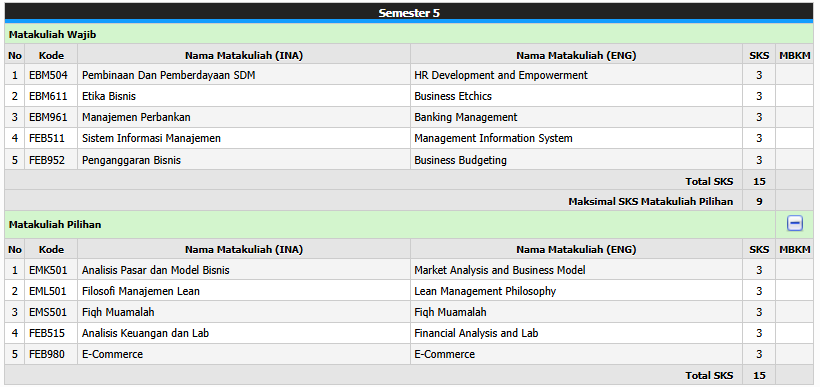Select the Matakuliah Wajib section heading
The height and width of the screenshot is (387, 820).
pyautogui.click(x=52, y=35)
